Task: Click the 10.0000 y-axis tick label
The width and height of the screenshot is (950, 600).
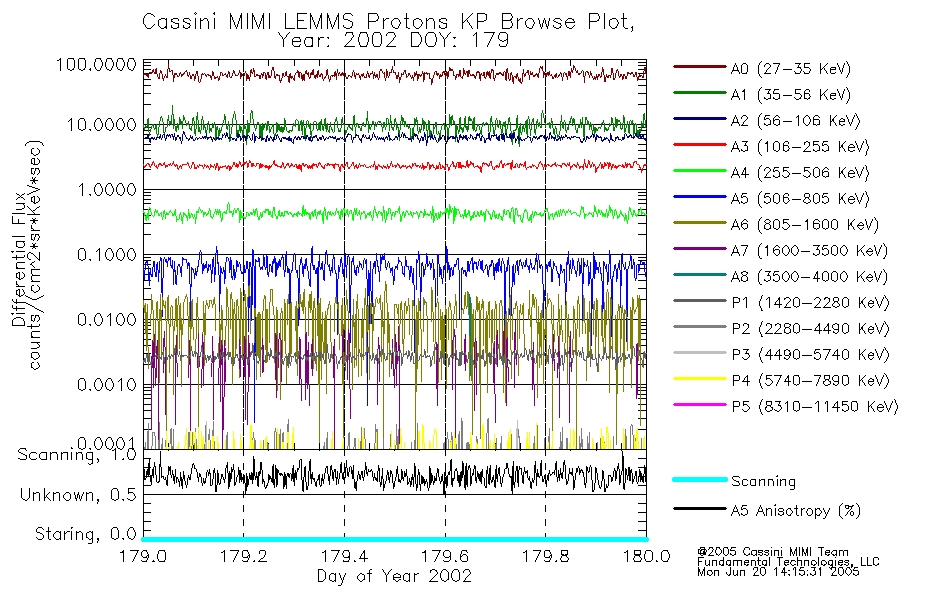Action: (x=101, y=125)
